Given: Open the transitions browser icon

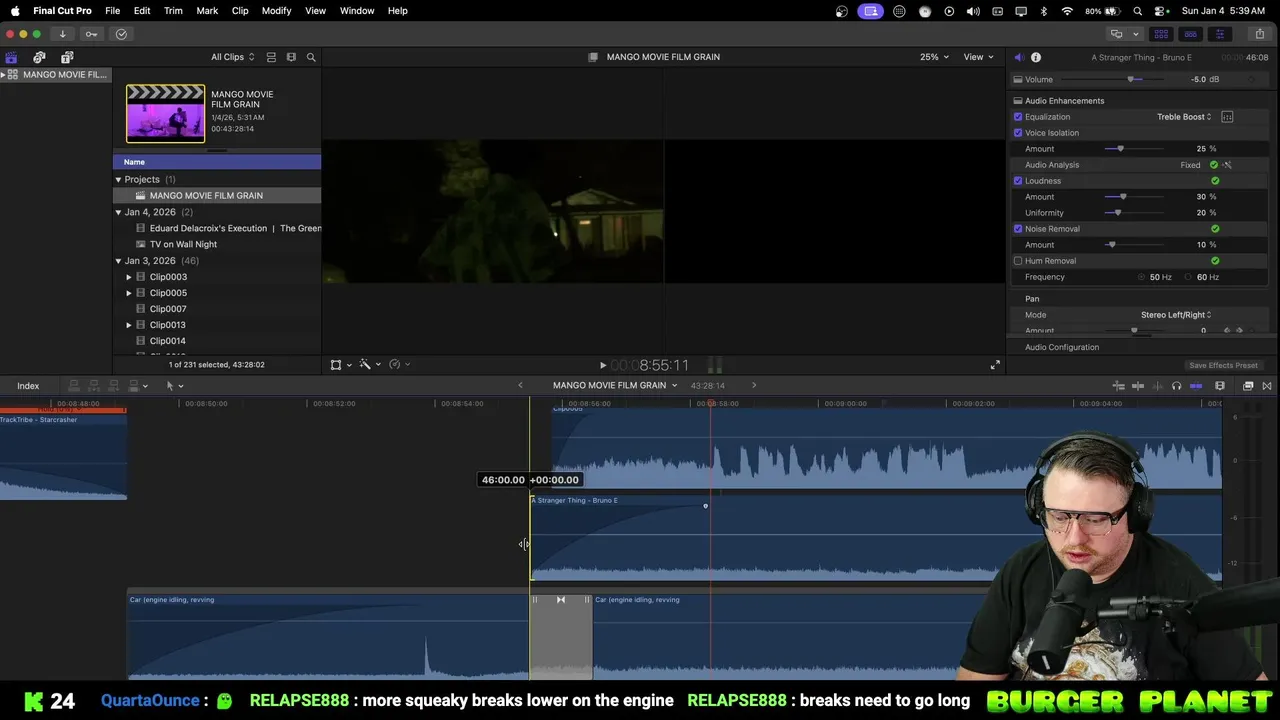Looking at the screenshot, I should (1267, 386).
